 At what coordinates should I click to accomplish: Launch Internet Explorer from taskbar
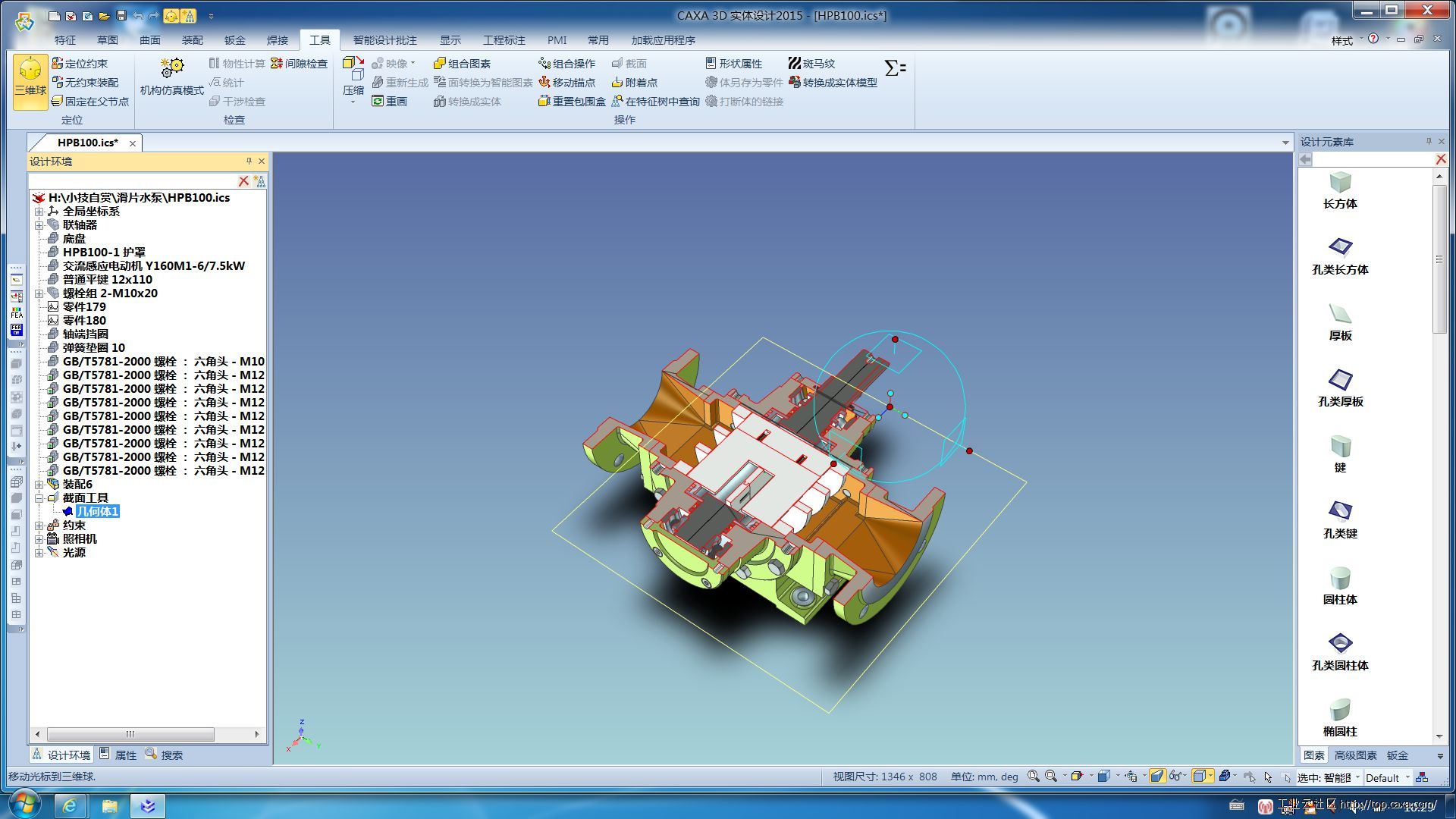(69, 805)
